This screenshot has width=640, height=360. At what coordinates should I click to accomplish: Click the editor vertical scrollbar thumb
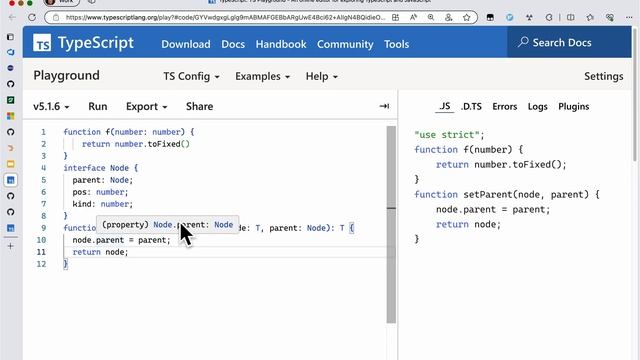click(x=391, y=224)
